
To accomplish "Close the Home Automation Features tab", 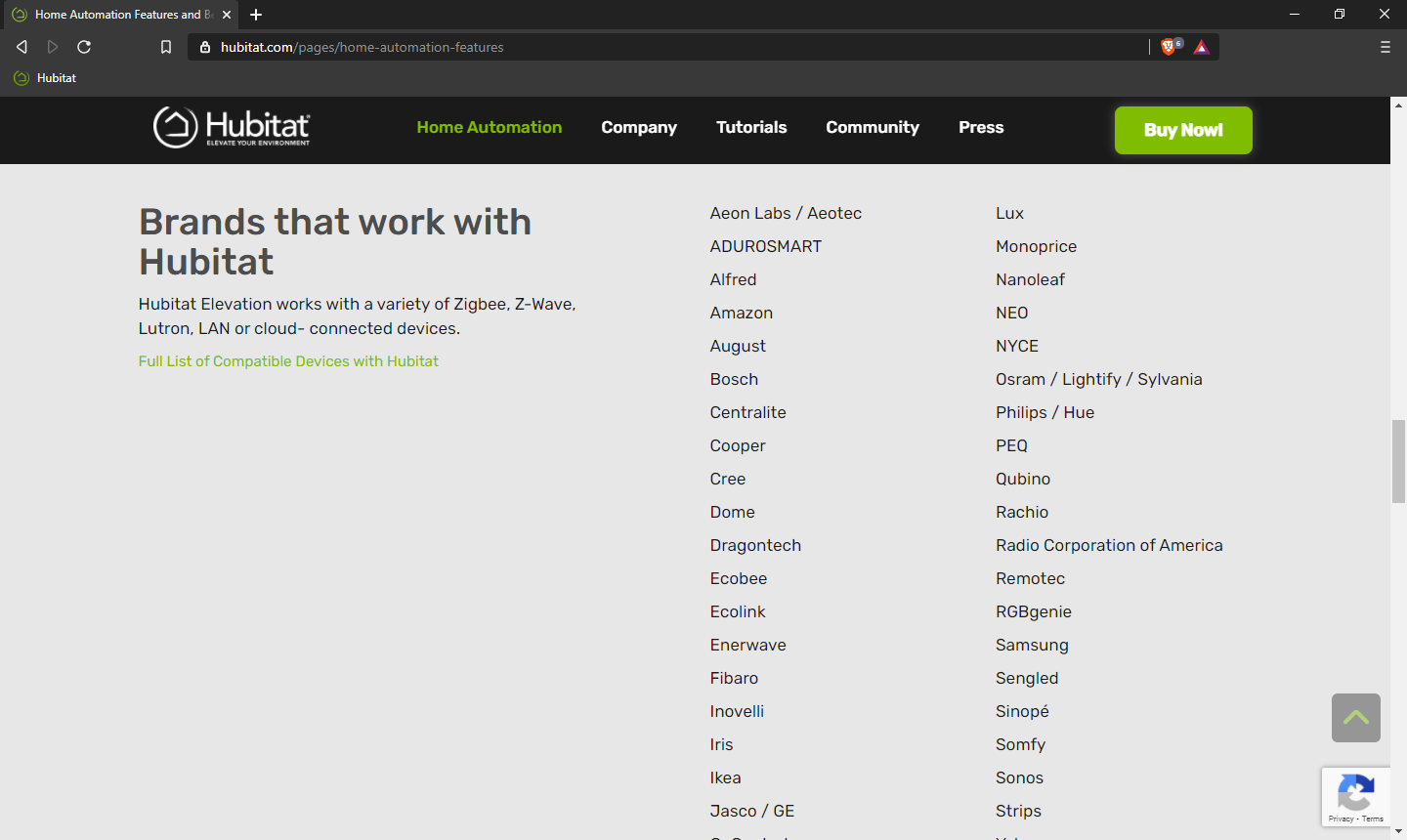I will (x=227, y=15).
